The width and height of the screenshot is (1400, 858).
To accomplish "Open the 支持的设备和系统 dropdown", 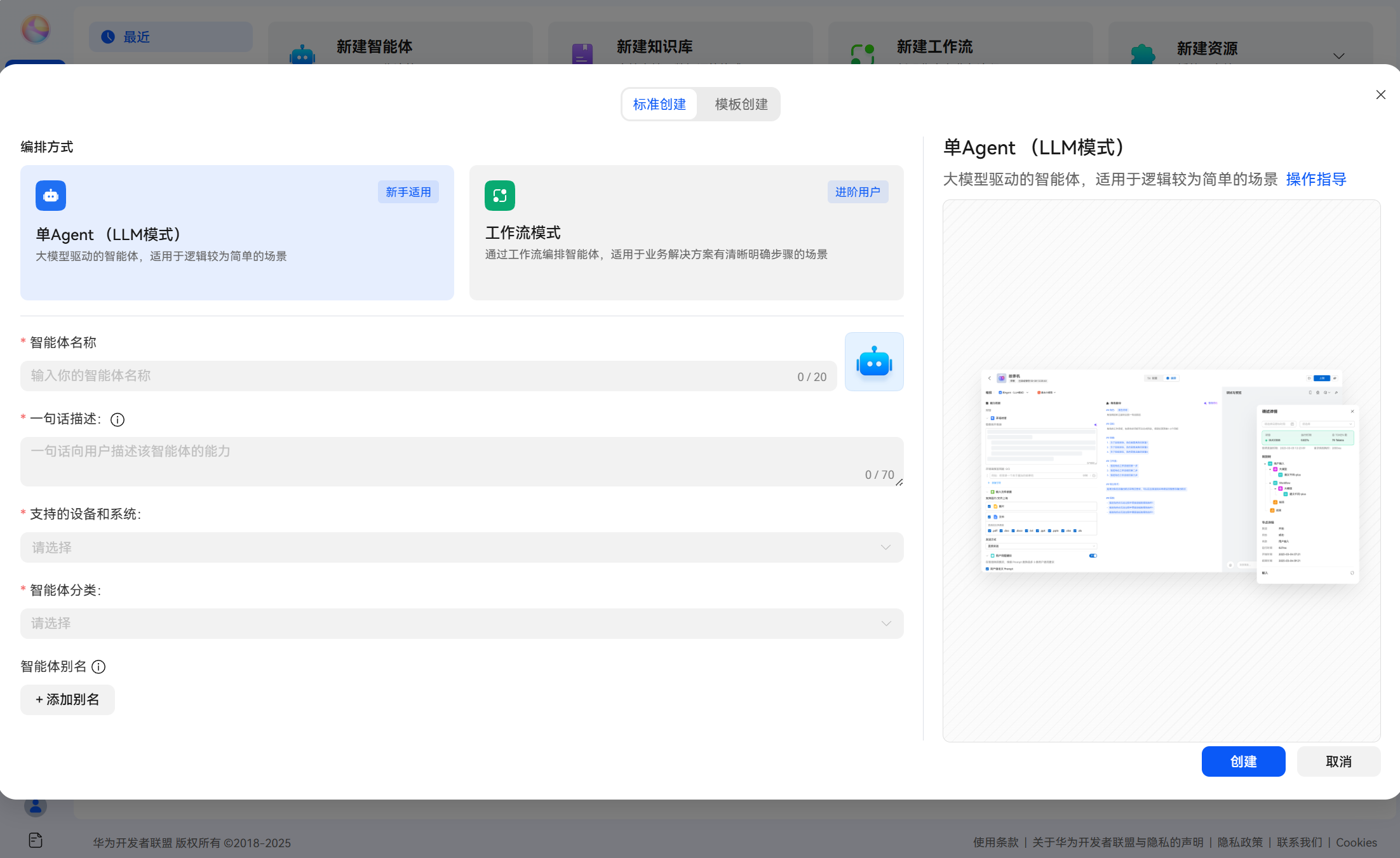I will click(462, 547).
